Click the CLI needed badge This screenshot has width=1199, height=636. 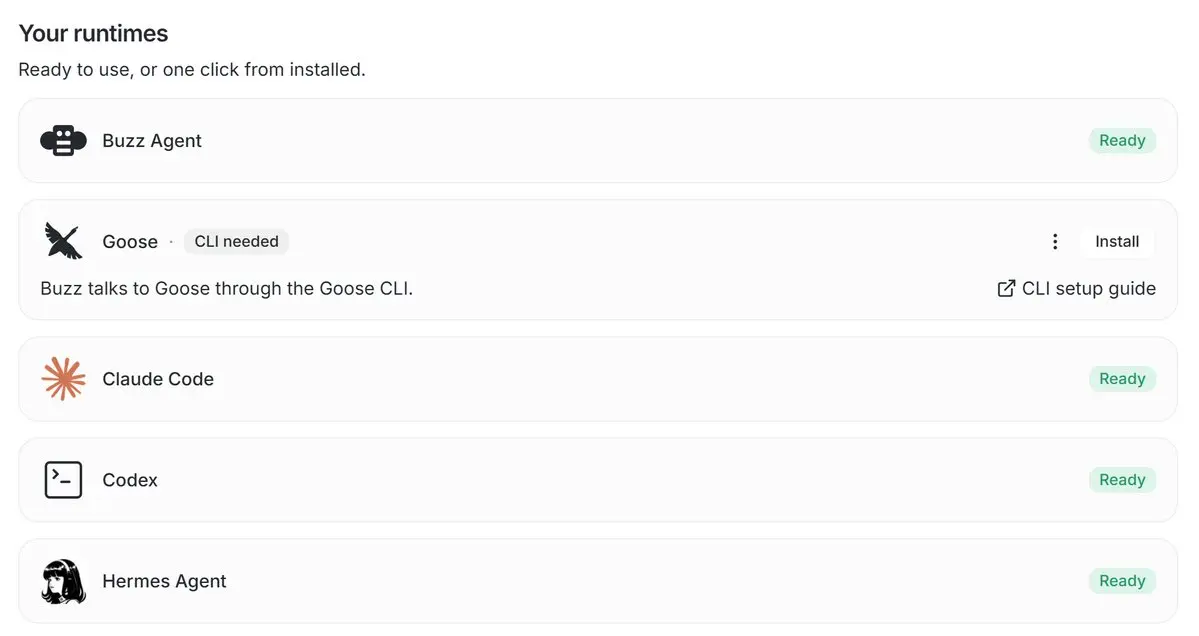click(x=236, y=242)
